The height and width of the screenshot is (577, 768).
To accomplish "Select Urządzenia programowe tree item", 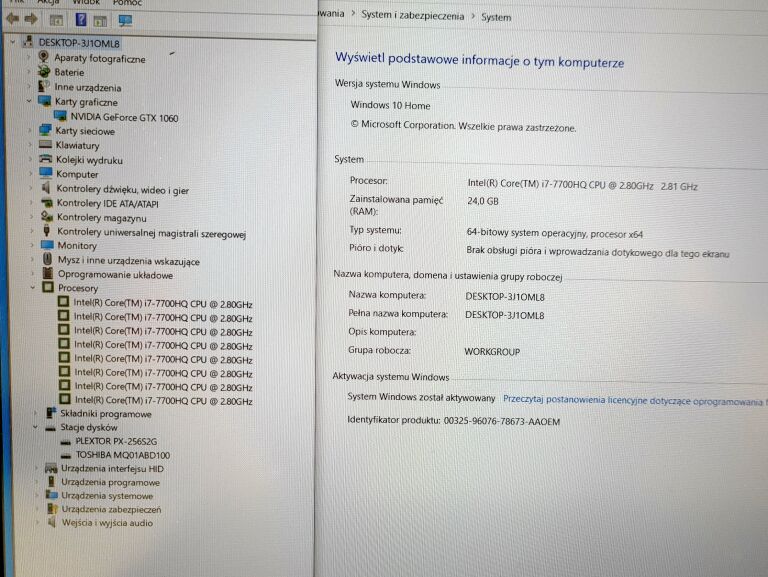I will tap(110, 482).
